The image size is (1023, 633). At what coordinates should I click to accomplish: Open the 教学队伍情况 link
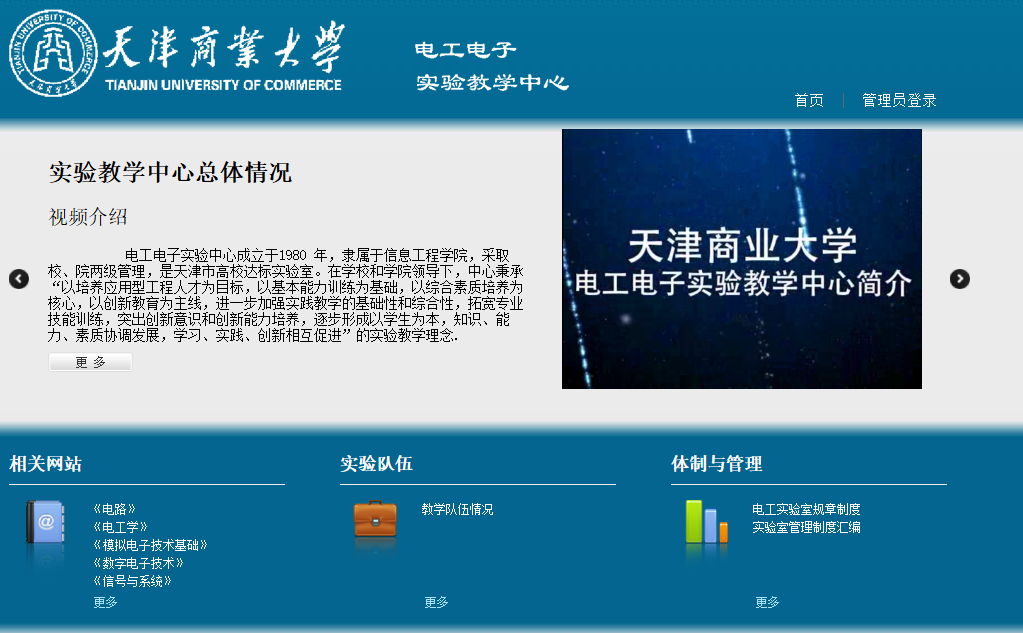tap(457, 509)
